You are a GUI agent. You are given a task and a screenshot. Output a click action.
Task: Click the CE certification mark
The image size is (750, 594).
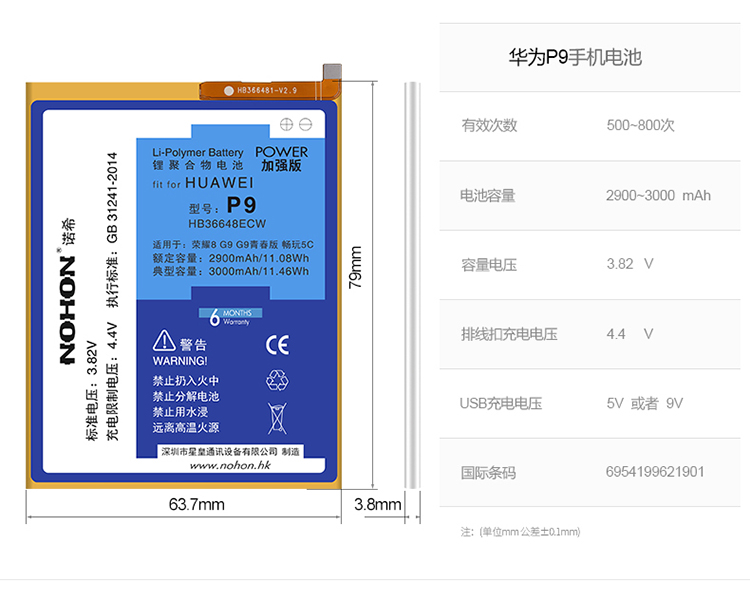coord(277,345)
